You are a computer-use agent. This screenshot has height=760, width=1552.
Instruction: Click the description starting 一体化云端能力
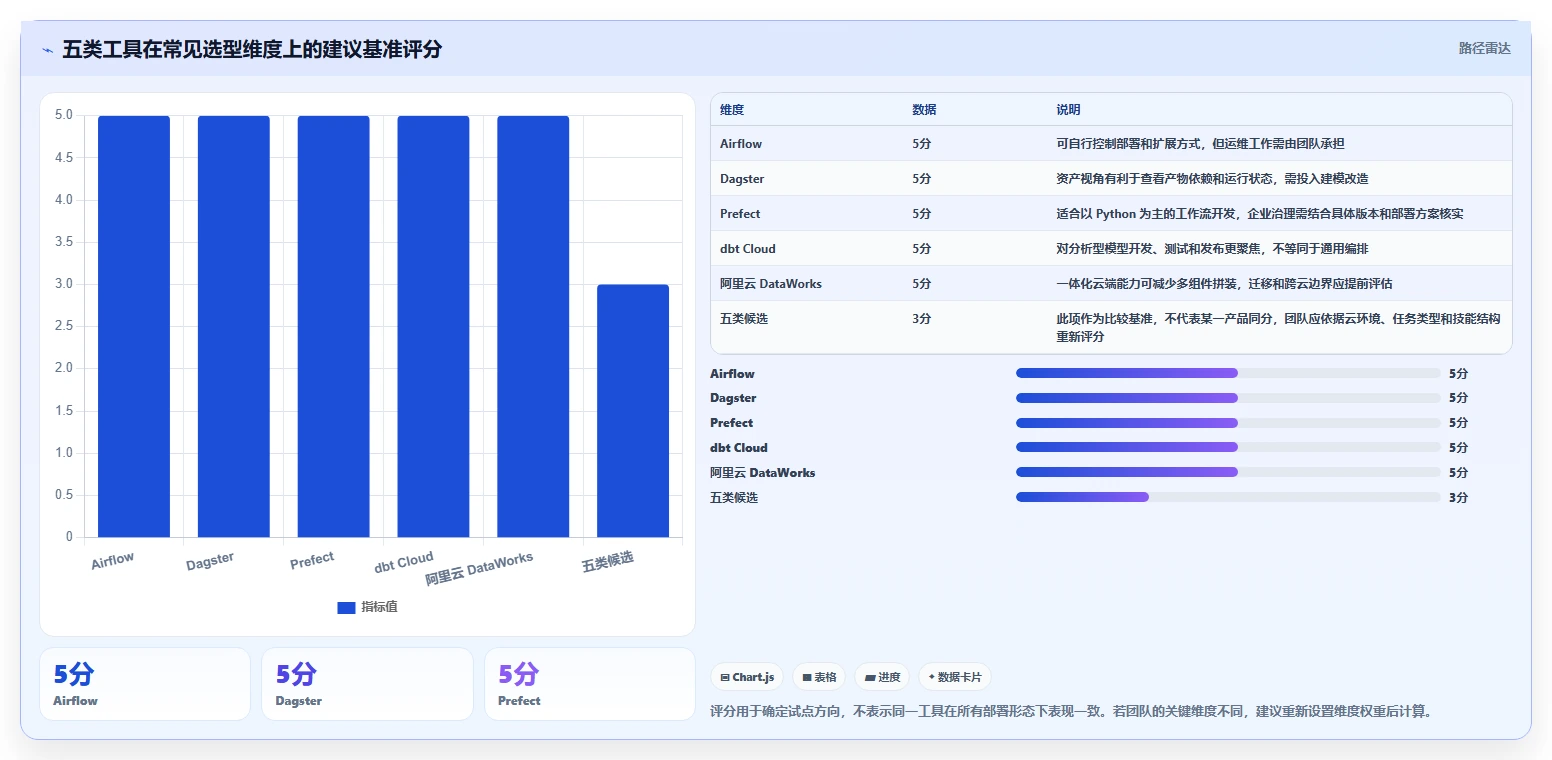pos(1224,284)
